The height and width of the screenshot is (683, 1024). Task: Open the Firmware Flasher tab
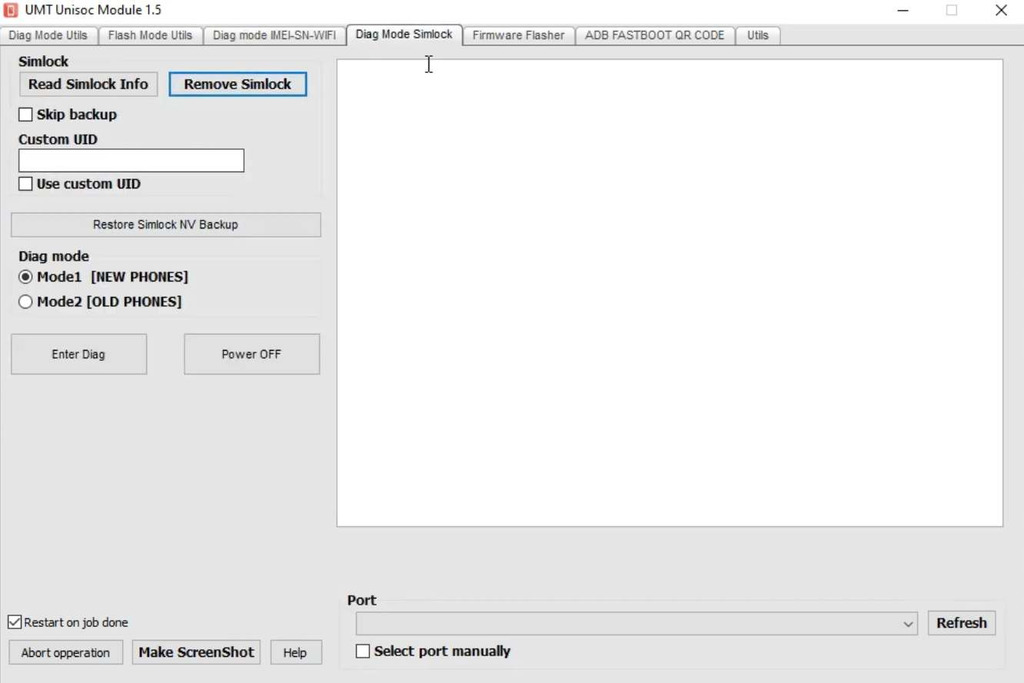point(519,35)
